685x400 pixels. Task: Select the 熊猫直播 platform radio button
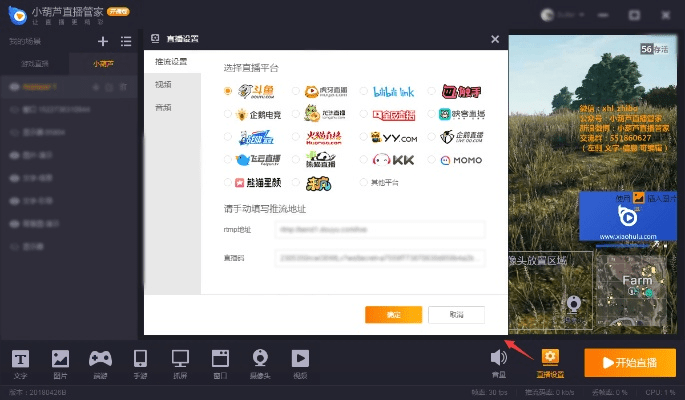(296, 159)
